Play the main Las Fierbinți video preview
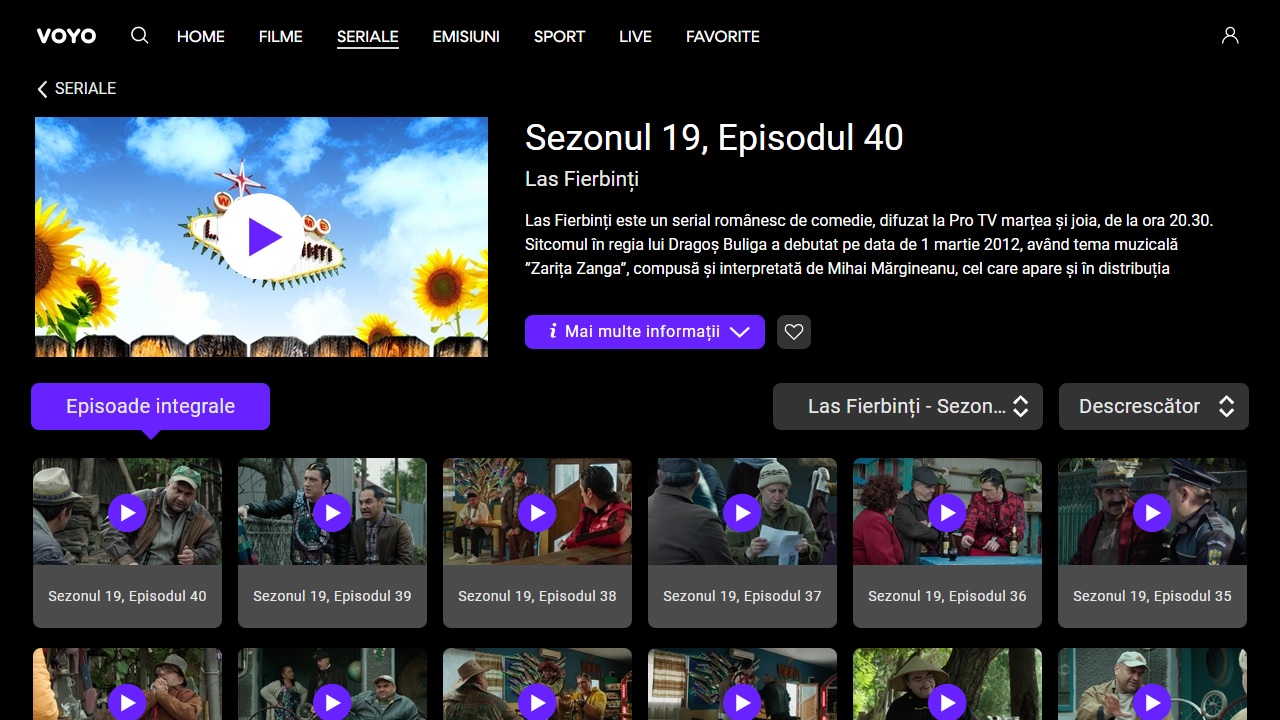 tap(262, 237)
